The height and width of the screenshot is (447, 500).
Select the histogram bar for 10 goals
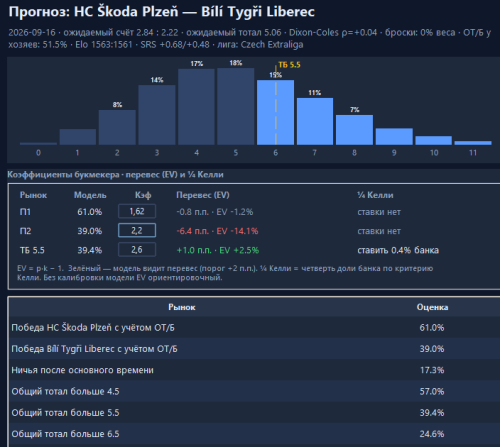click(433, 140)
